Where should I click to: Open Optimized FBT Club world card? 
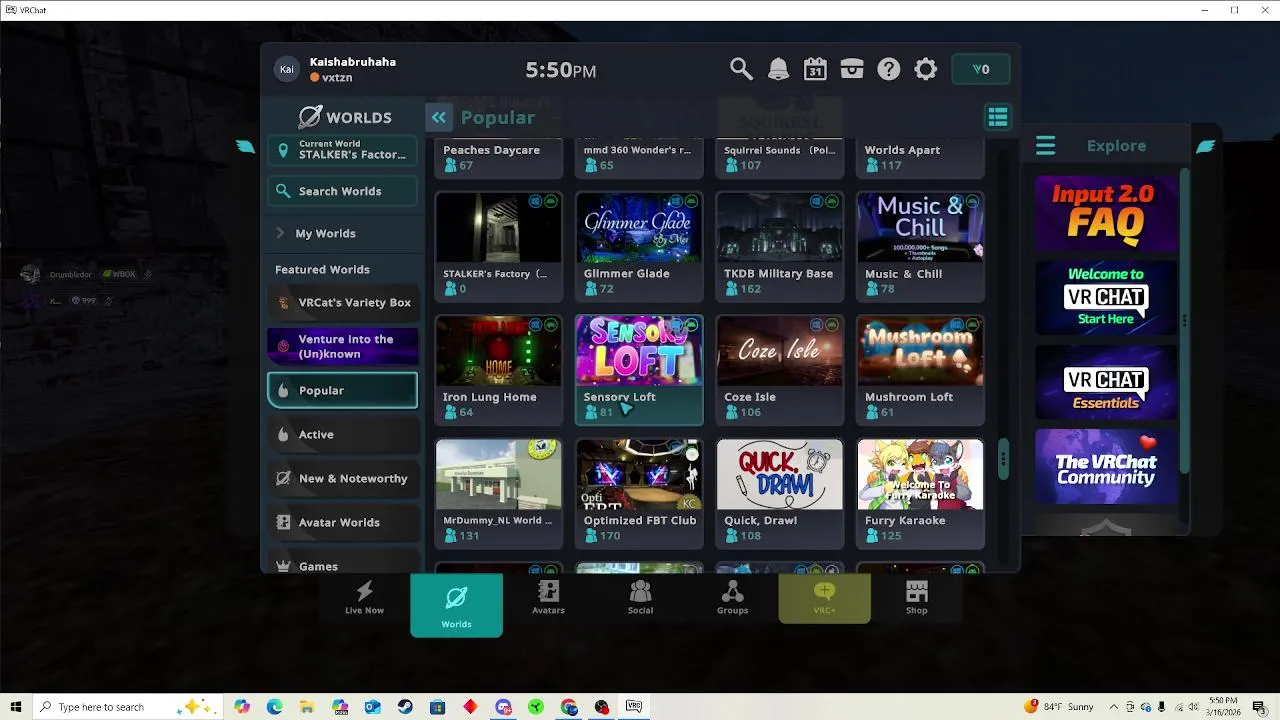tap(639, 493)
